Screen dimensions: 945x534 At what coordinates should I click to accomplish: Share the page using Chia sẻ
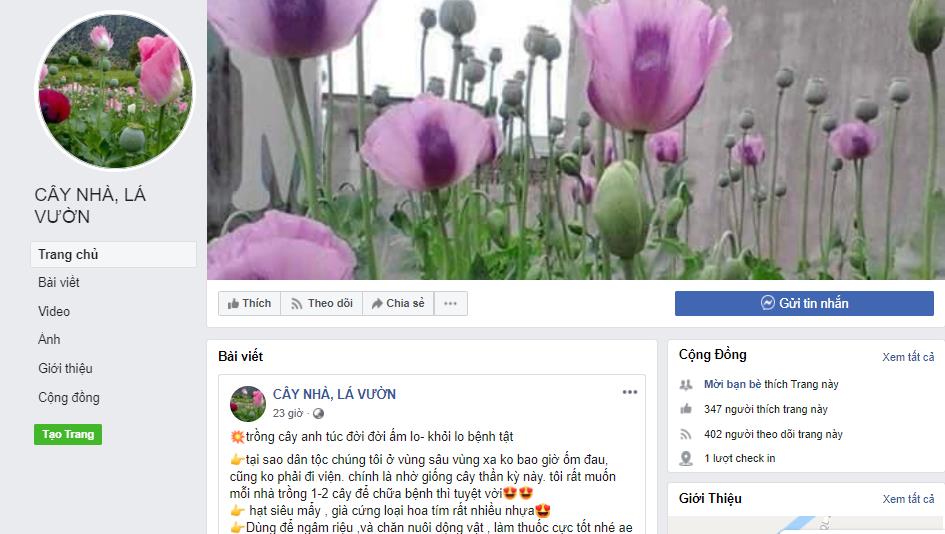[x=398, y=303]
